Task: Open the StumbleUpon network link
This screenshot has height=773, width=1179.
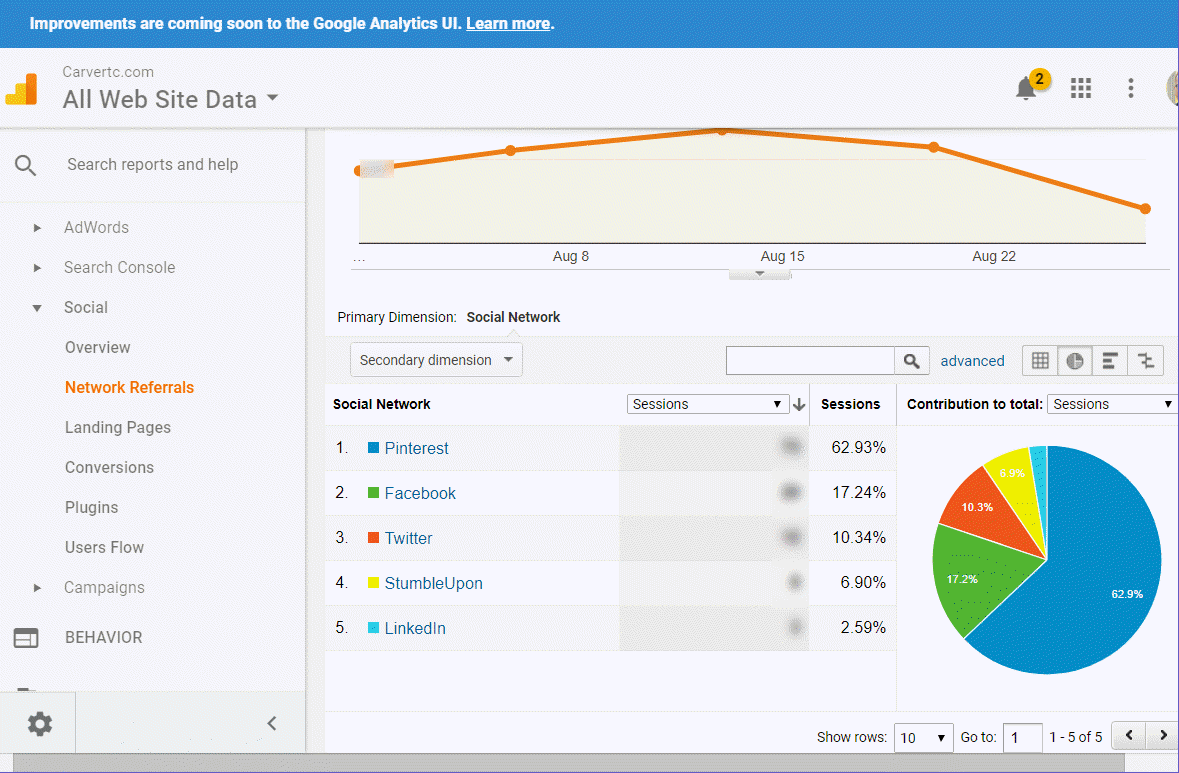Action: click(x=434, y=584)
